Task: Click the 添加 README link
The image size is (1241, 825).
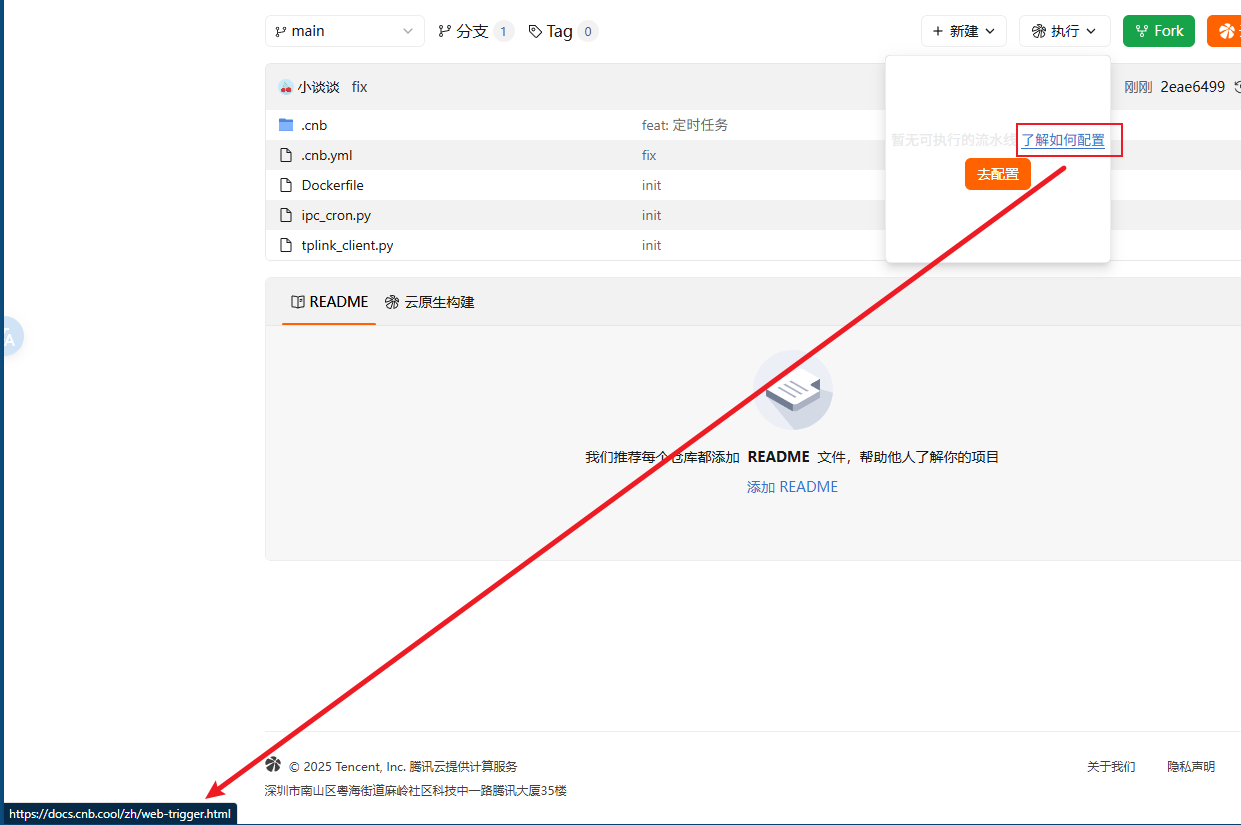Action: pyautogui.click(x=792, y=486)
